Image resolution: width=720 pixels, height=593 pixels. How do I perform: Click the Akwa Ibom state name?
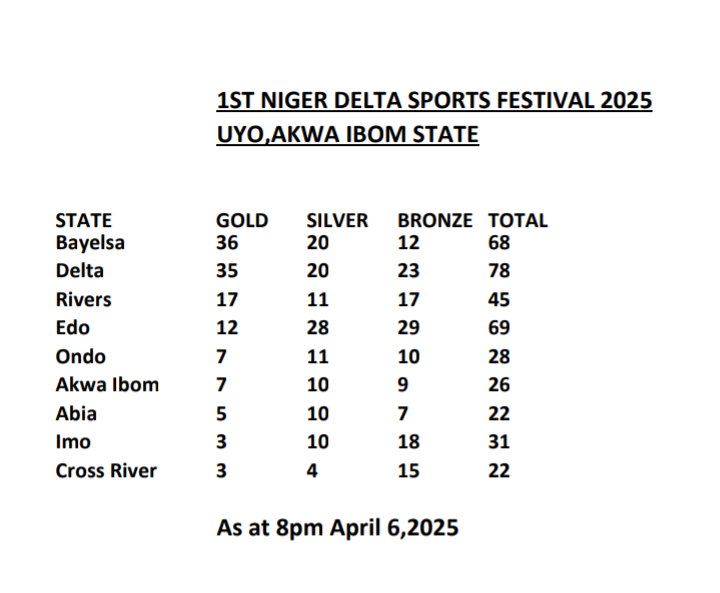(107, 385)
